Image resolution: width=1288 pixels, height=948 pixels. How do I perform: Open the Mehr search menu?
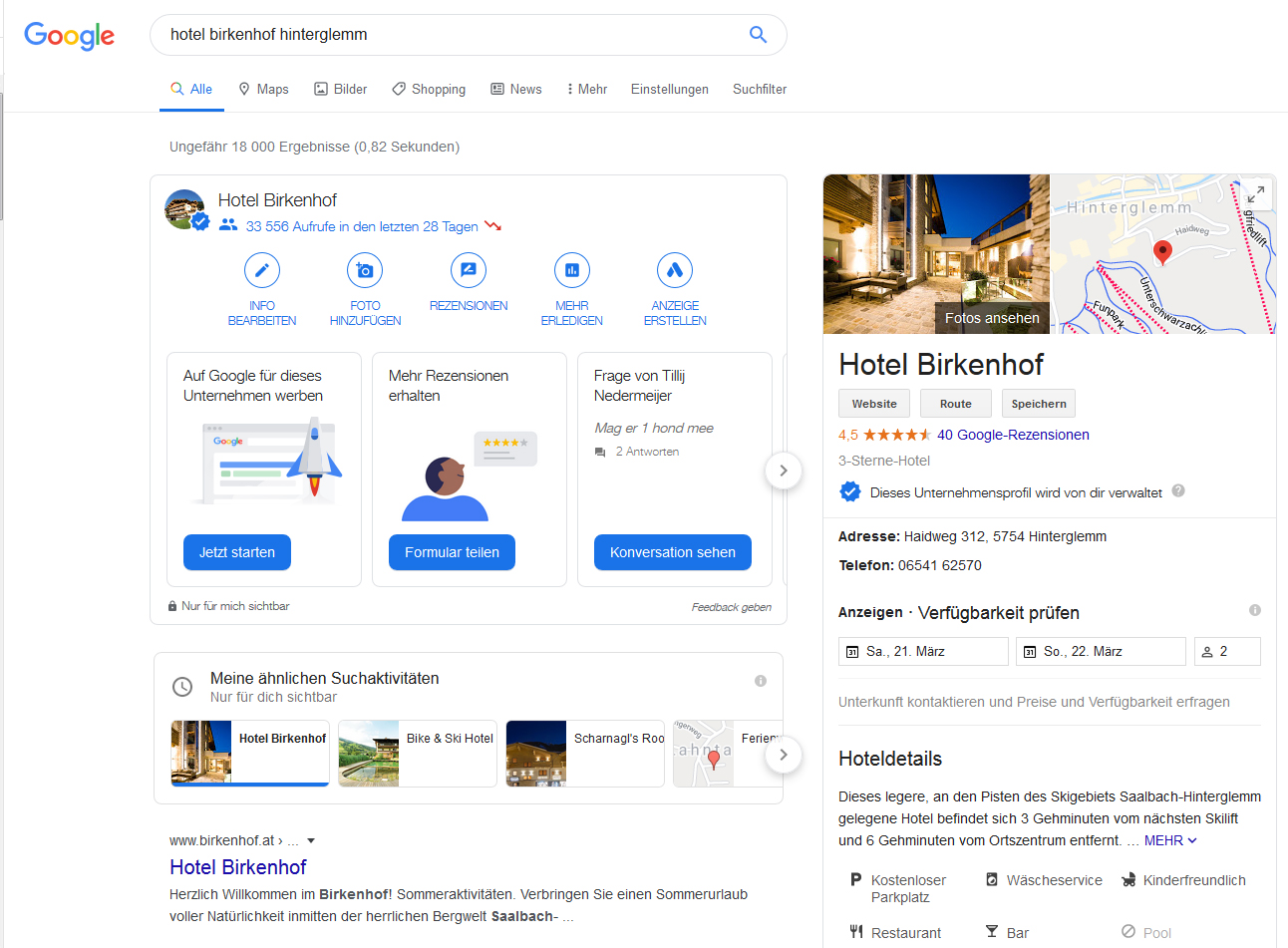(587, 89)
